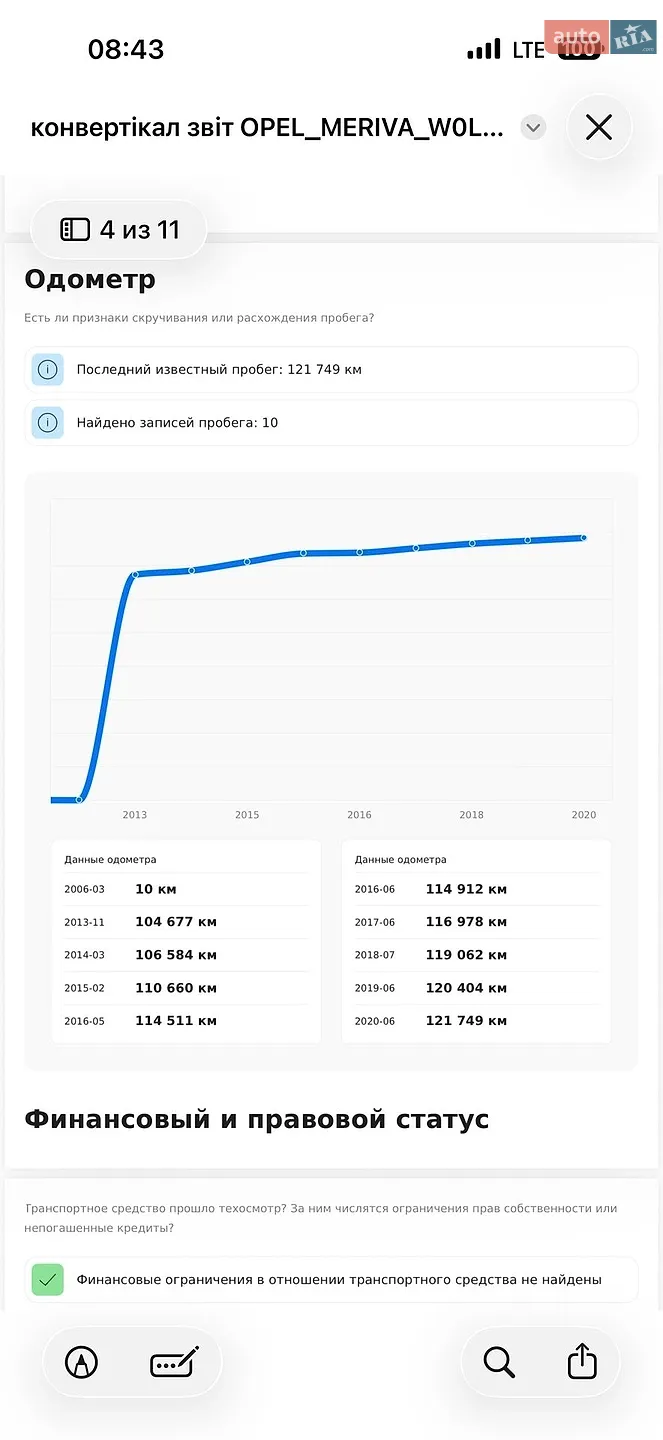Select the last data point on odometer graph
The height and width of the screenshot is (1440, 663).
click(x=583, y=538)
